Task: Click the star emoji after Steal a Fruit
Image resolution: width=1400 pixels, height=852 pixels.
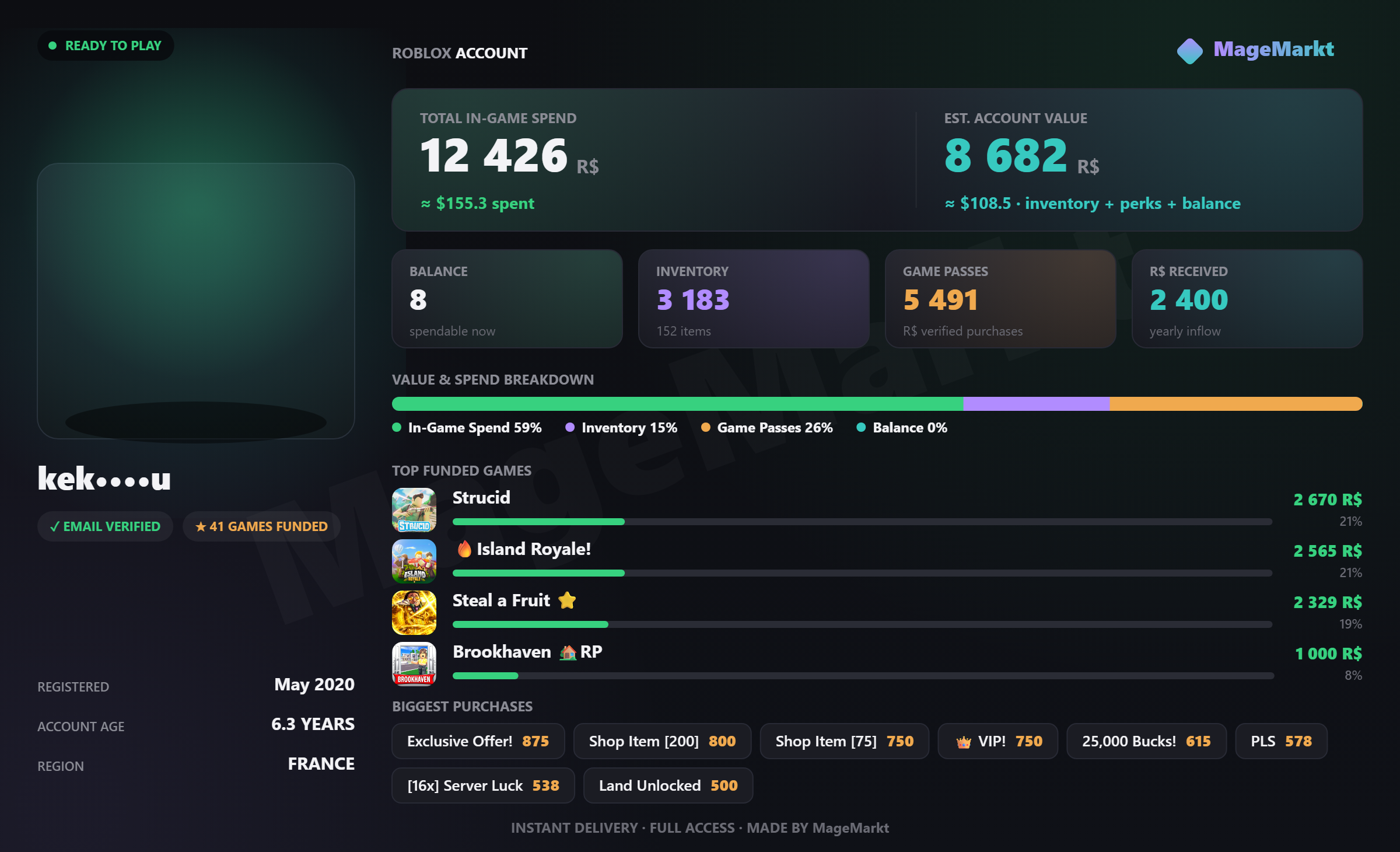Action: 567,600
